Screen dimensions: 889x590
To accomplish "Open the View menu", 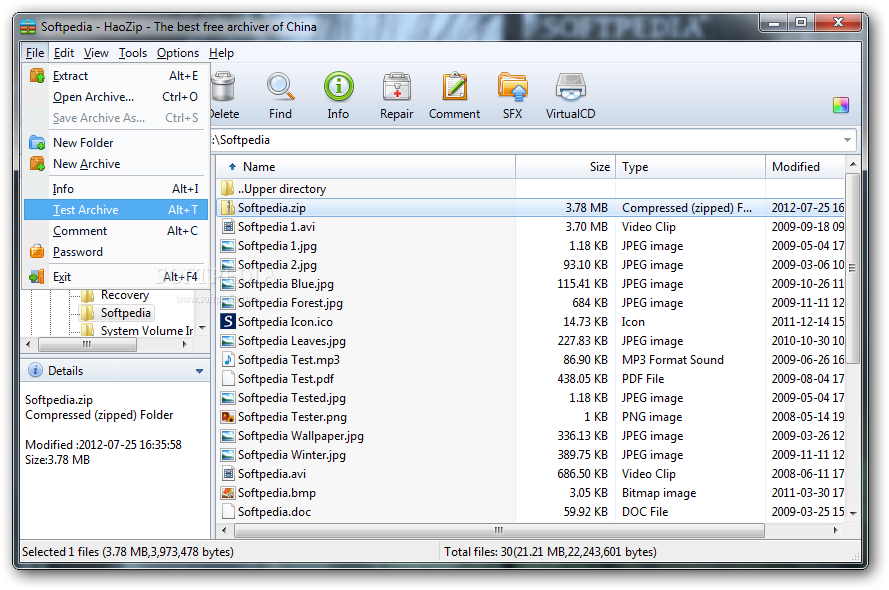I will pos(96,53).
